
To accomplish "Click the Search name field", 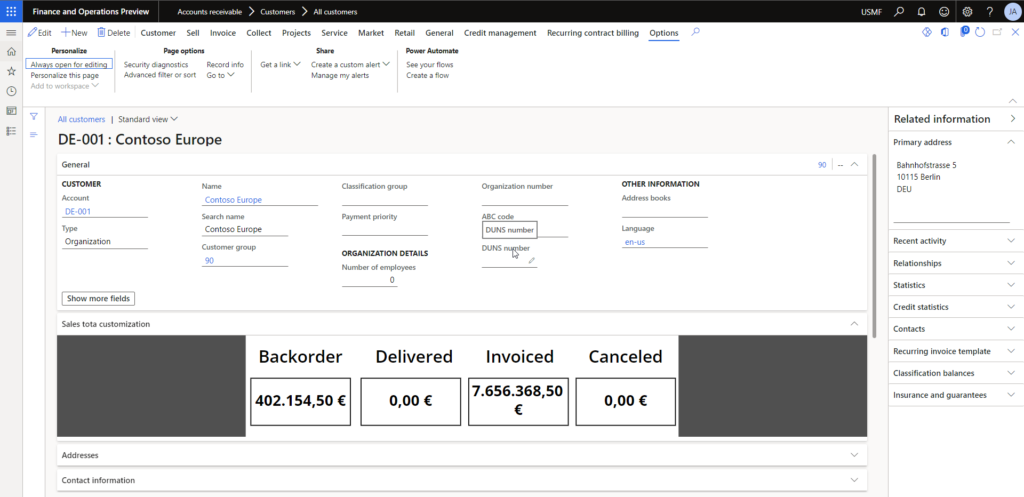I will (x=244, y=229).
